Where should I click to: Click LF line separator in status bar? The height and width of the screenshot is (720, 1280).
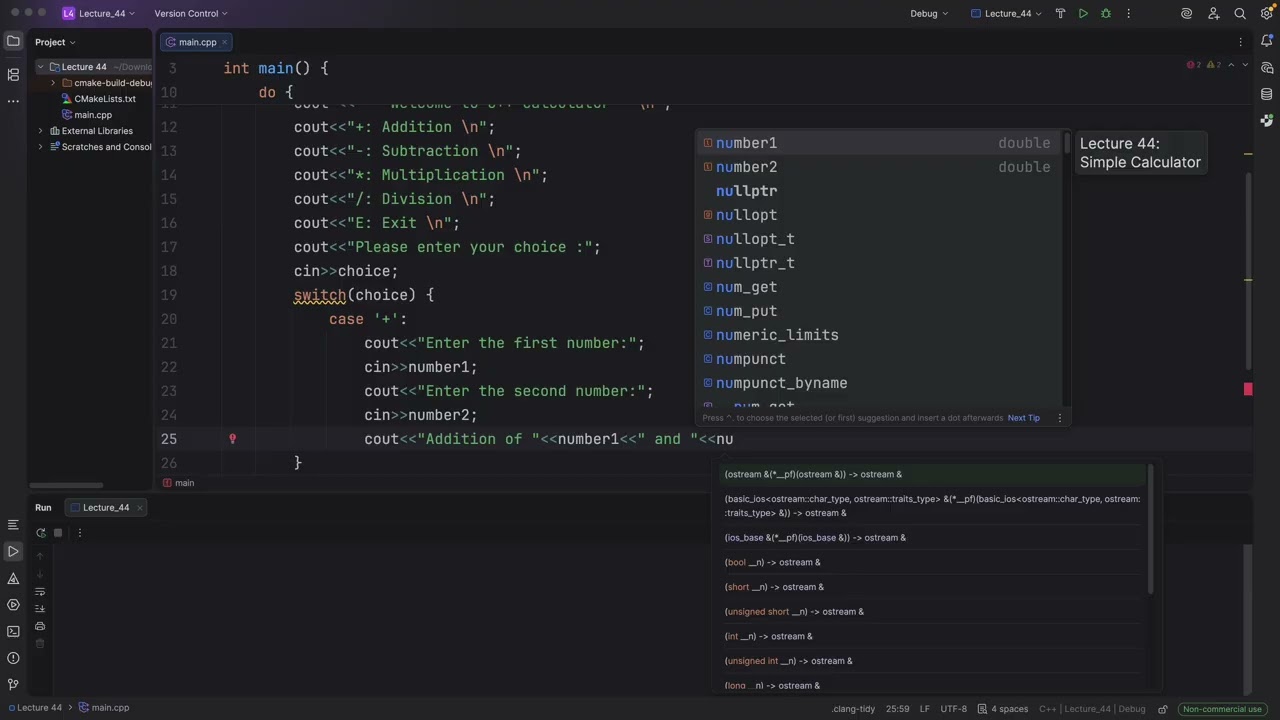point(925,709)
